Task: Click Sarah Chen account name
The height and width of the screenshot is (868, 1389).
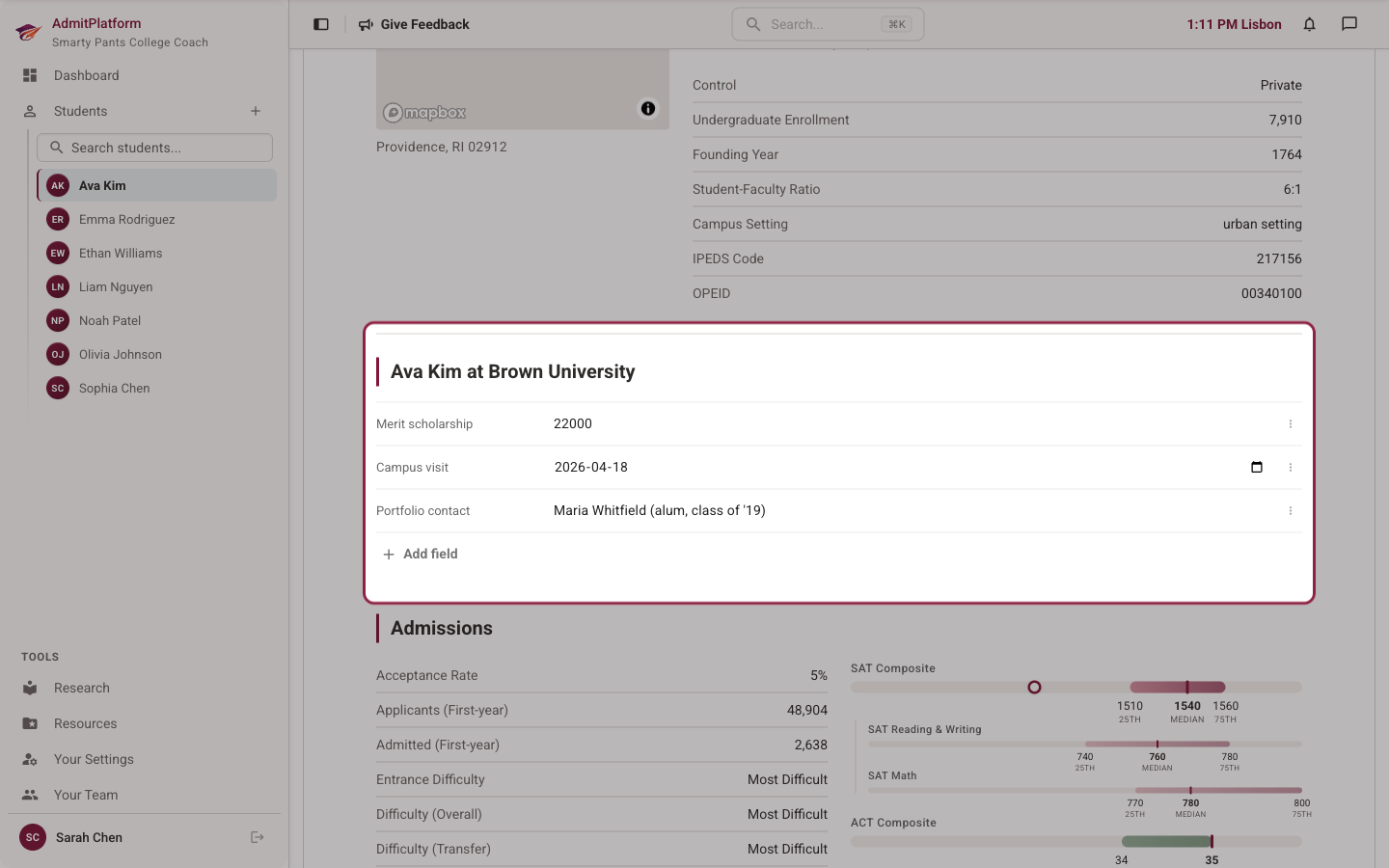Action: [x=89, y=837]
